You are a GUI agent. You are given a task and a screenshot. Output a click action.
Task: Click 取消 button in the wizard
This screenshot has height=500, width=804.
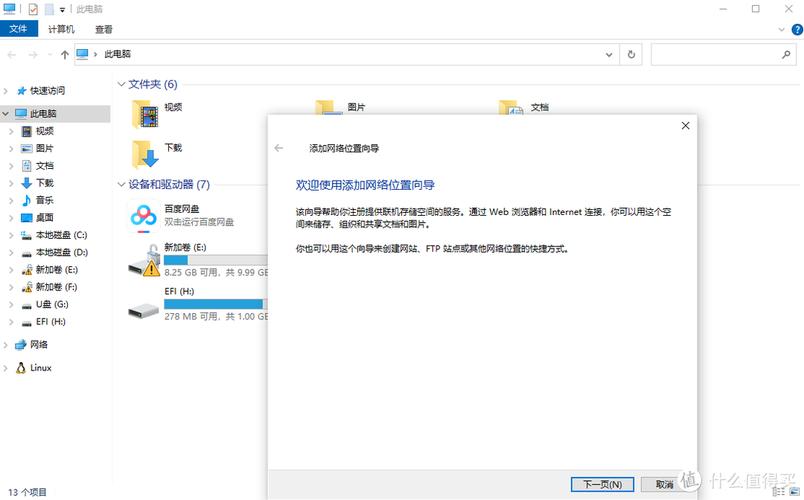(665, 484)
